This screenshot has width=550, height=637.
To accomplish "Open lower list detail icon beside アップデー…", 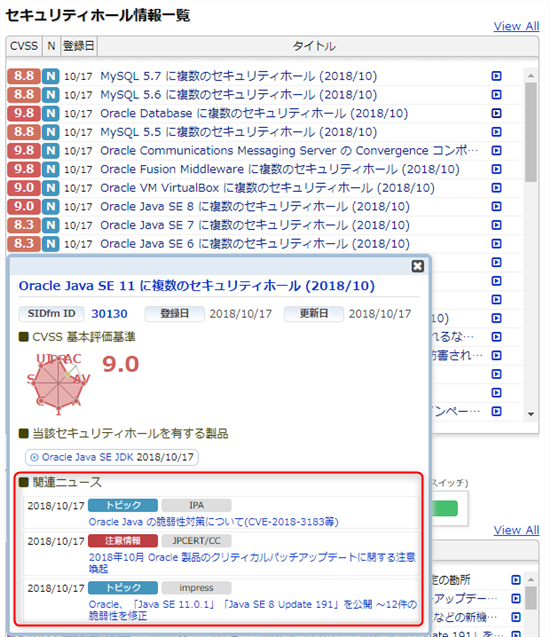I will click(x=515, y=598).
